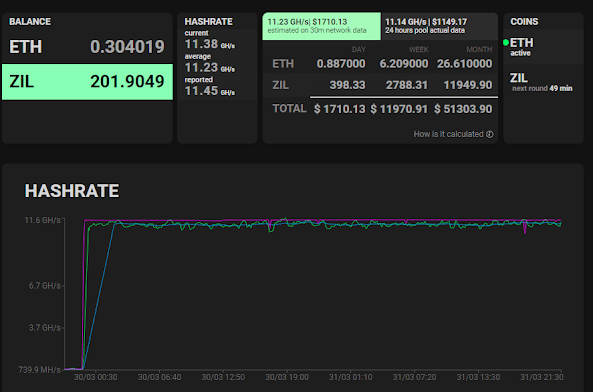Switch to the 24 hours pool data tab
Viewport: 593px width, 392px height.
click(439, 26)
